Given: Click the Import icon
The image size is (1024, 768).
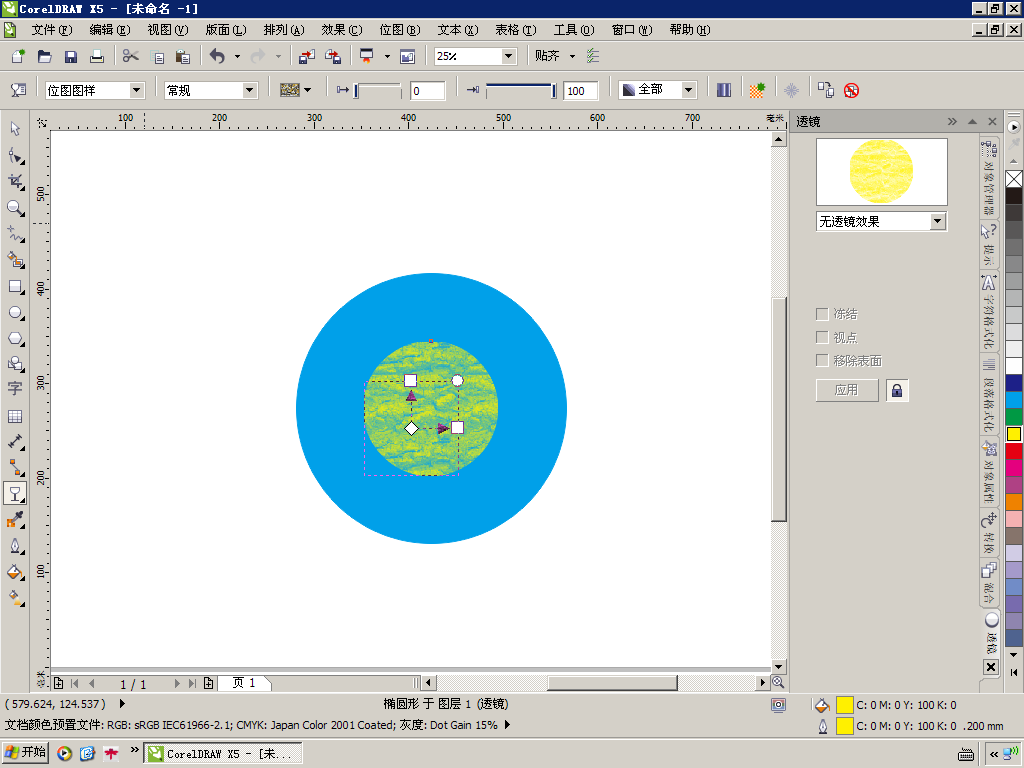Looking at the screenshot, I should (x=307, y=56).
